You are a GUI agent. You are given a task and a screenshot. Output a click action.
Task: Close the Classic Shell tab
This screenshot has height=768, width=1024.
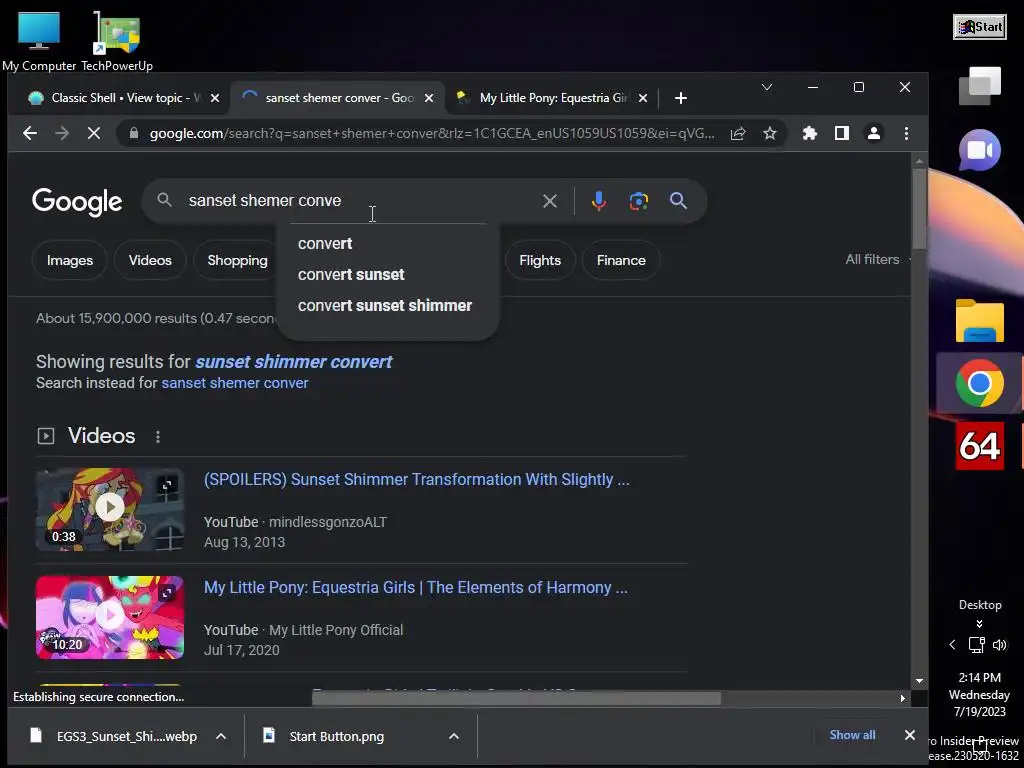point(215,98)
